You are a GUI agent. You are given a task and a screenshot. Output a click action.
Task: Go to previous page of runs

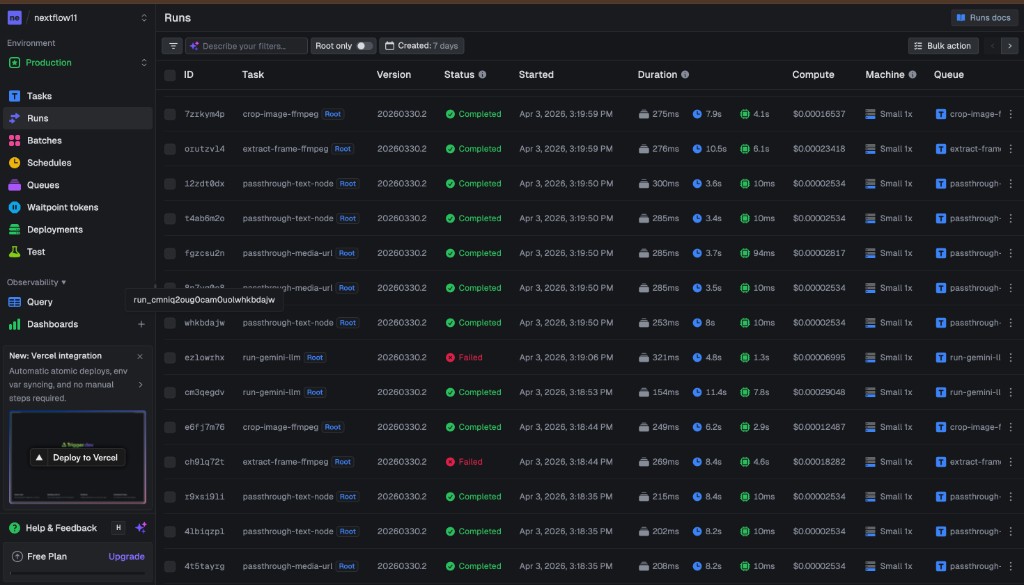[993, 46]
